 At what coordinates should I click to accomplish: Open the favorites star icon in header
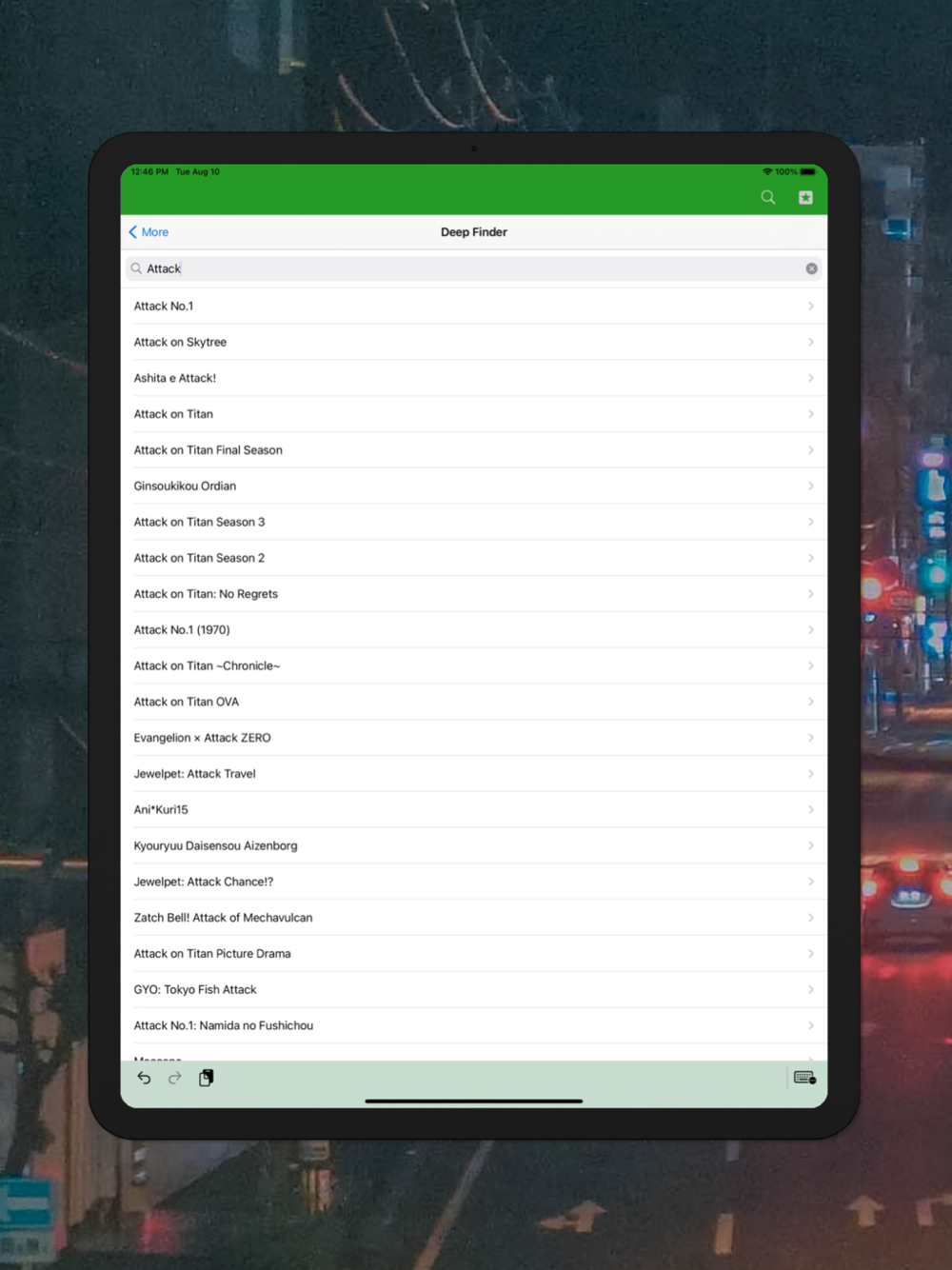point(805,197)
